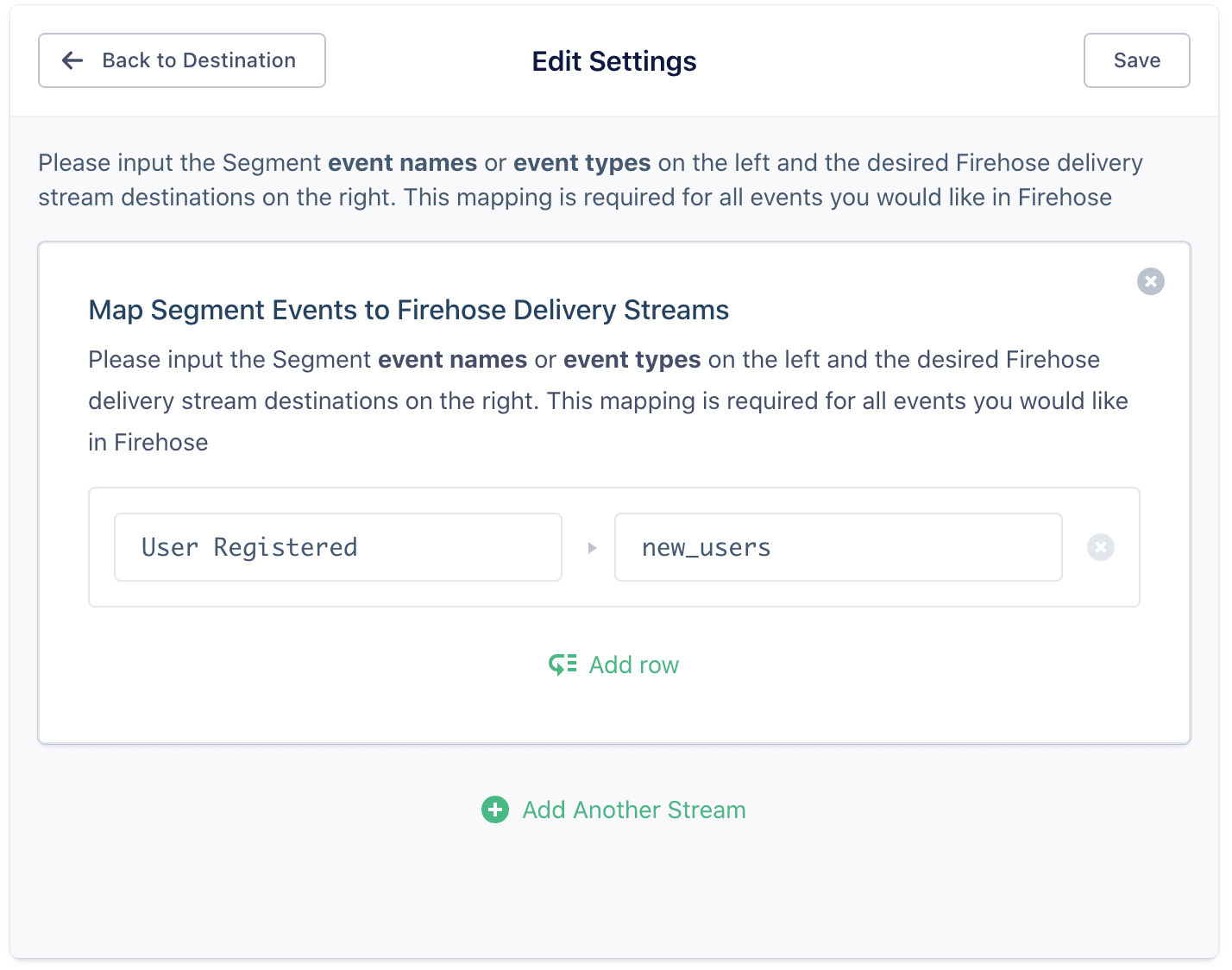Click the green Add row list icon
This screenshot has width=1232, height=970.
pos(562,665)
